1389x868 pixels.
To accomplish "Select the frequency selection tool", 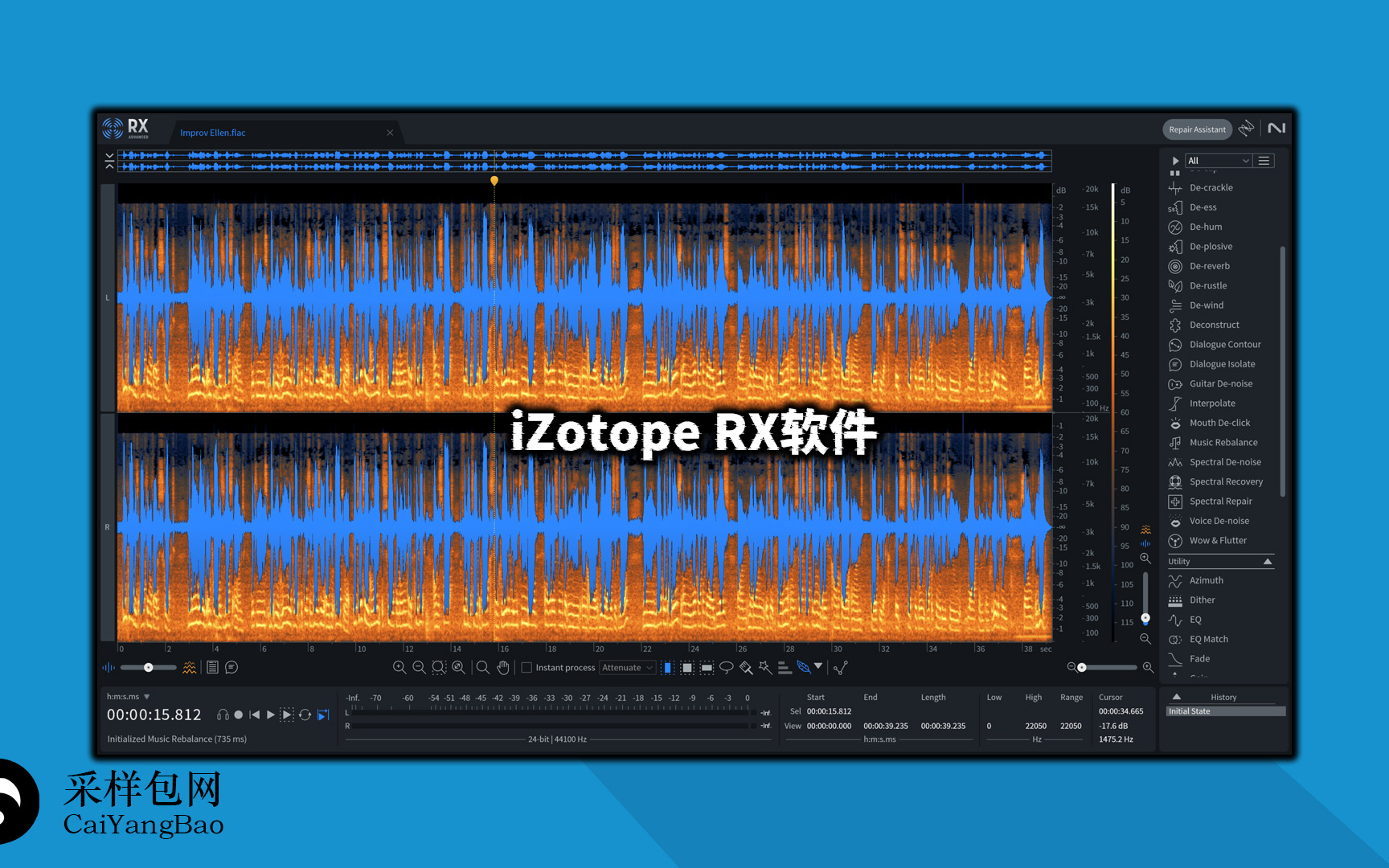I will 707,668.
